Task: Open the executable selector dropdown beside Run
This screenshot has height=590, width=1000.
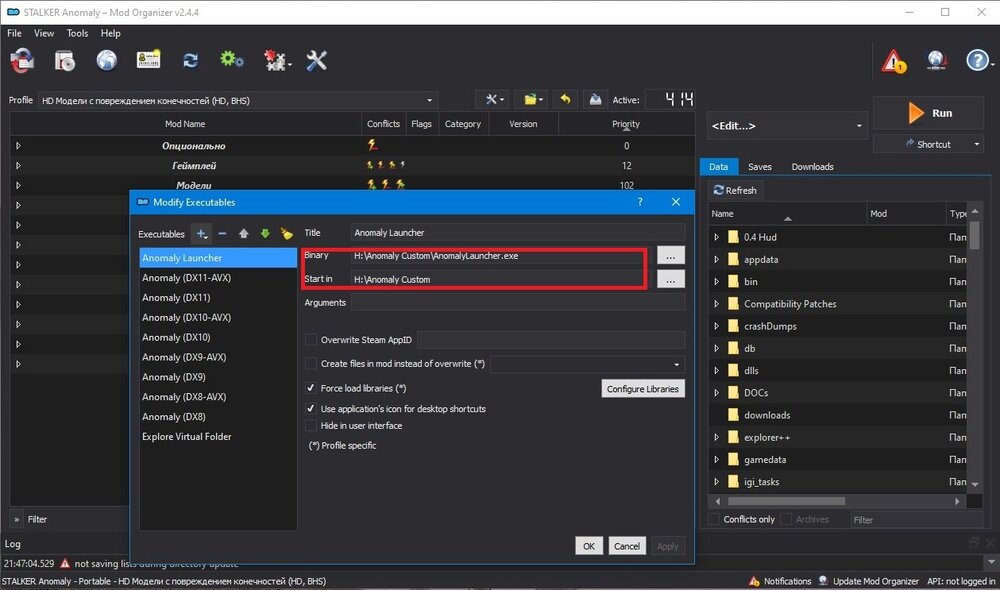Action: coord(786,126)
